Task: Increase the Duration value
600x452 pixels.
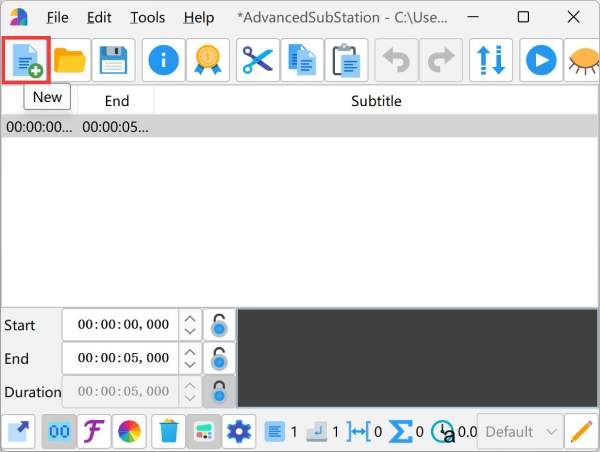Action: pos(190,386)
